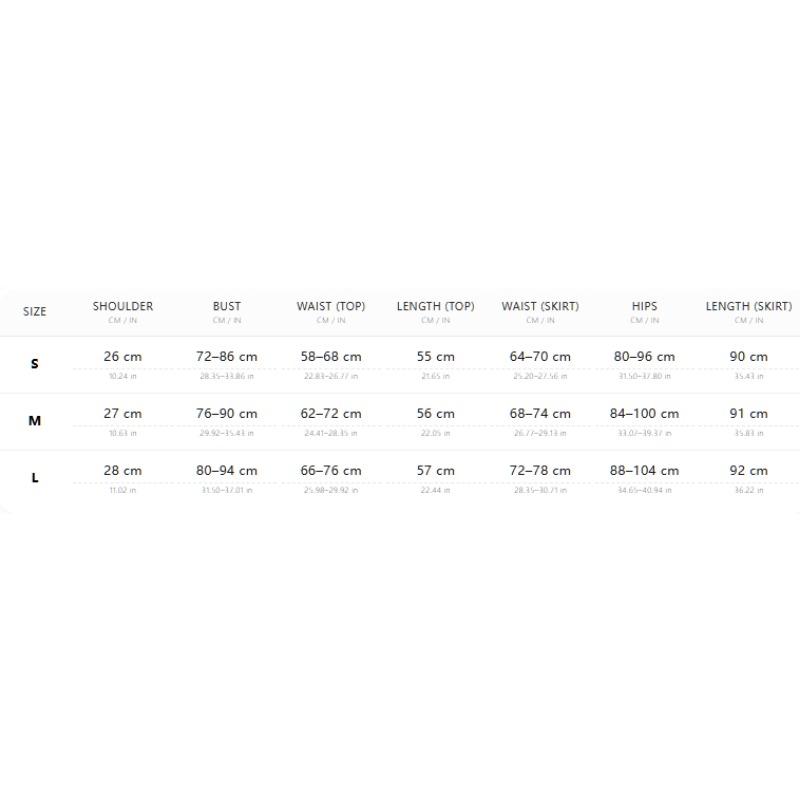Click the 80–94 cm bust value
Screen dimensions: 800x800
click(227, 470)
